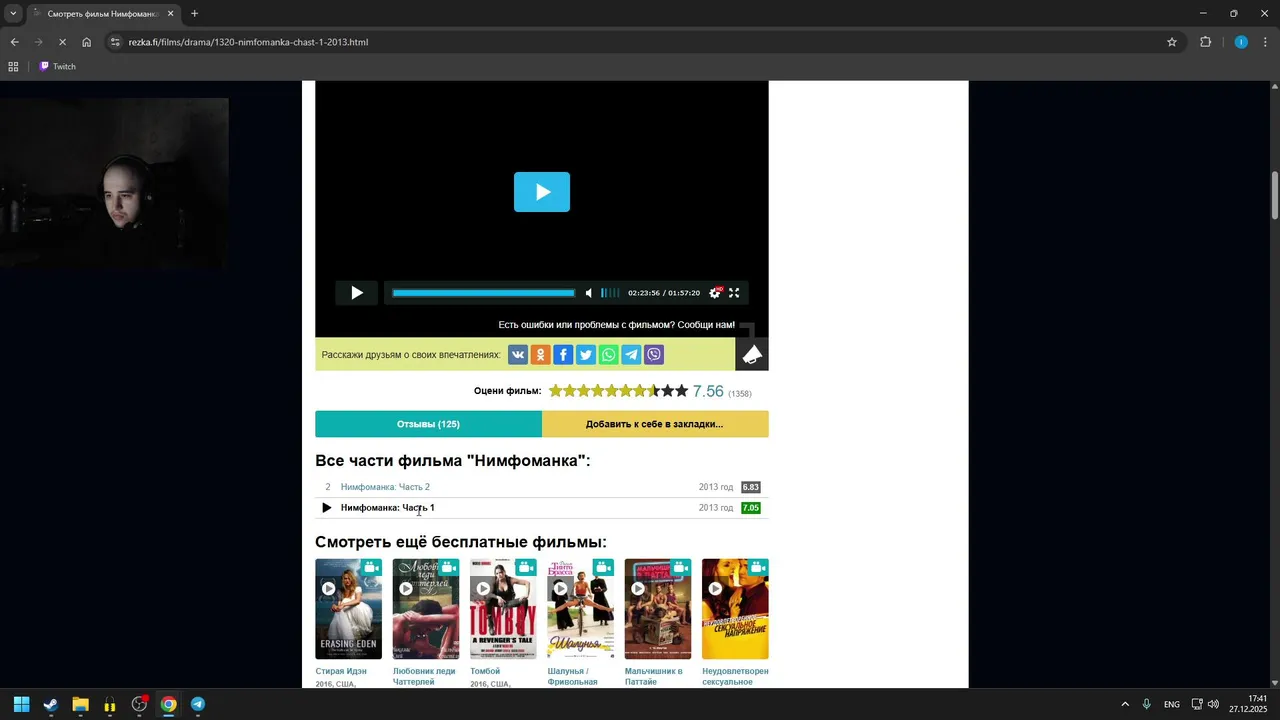Go to browser home page icon
Viewport: 1280px width, 720px height.
click(87, 42)
